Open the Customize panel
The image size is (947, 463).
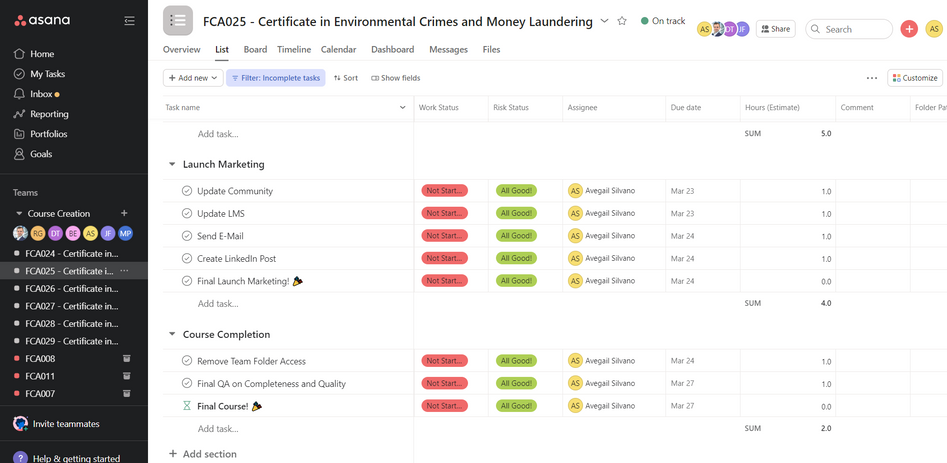click(x=914, y=78)
